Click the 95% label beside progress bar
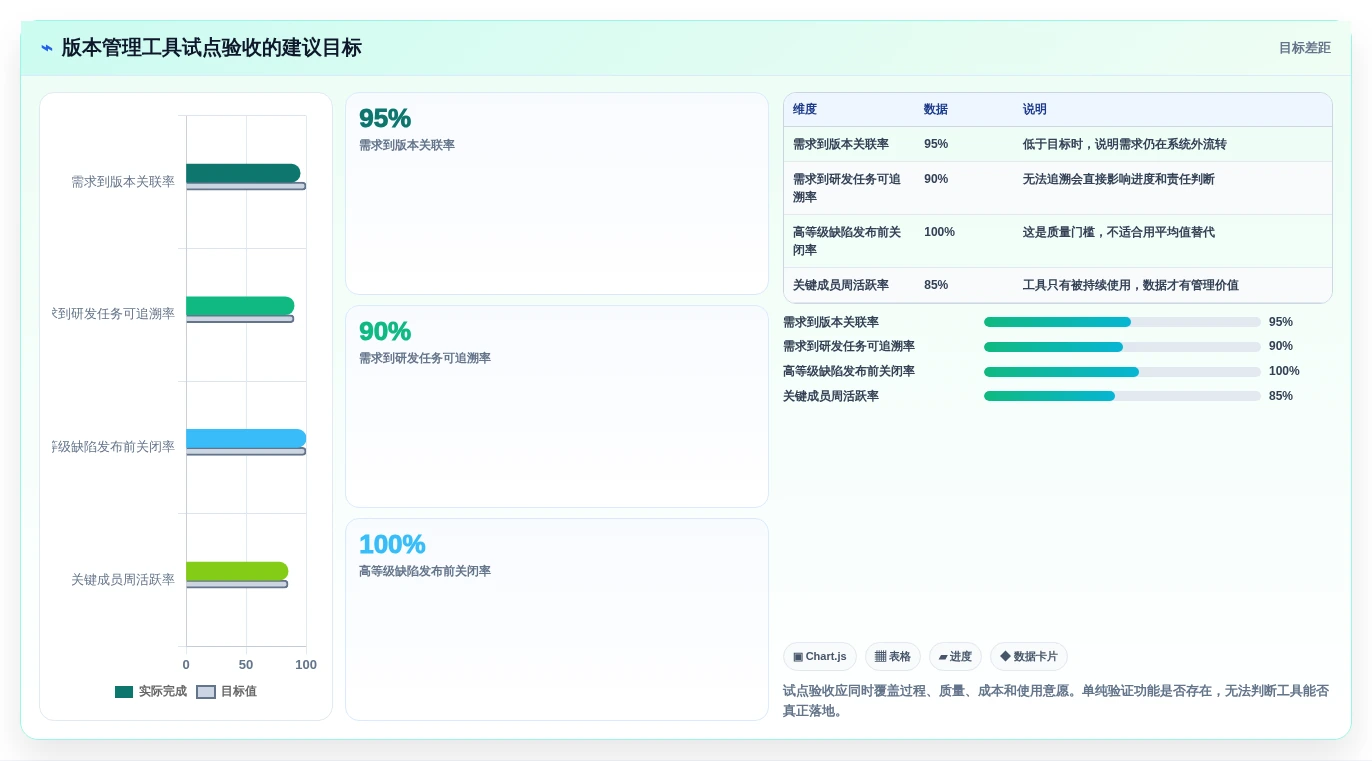The height and width of the screenshot is (761, 1372). pyautogui.click(x=1281, y=322)
